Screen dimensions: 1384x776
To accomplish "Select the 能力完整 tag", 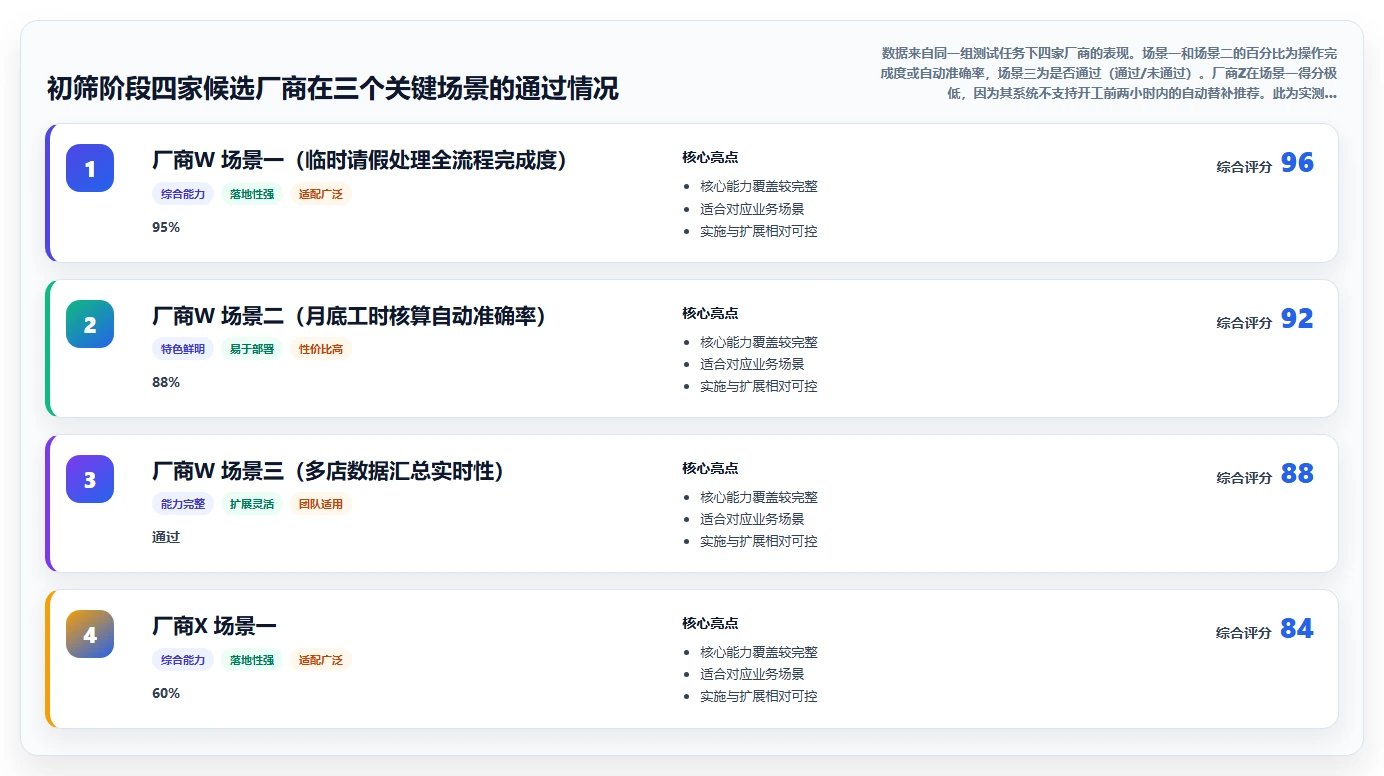I will click(x=183, y=504).
